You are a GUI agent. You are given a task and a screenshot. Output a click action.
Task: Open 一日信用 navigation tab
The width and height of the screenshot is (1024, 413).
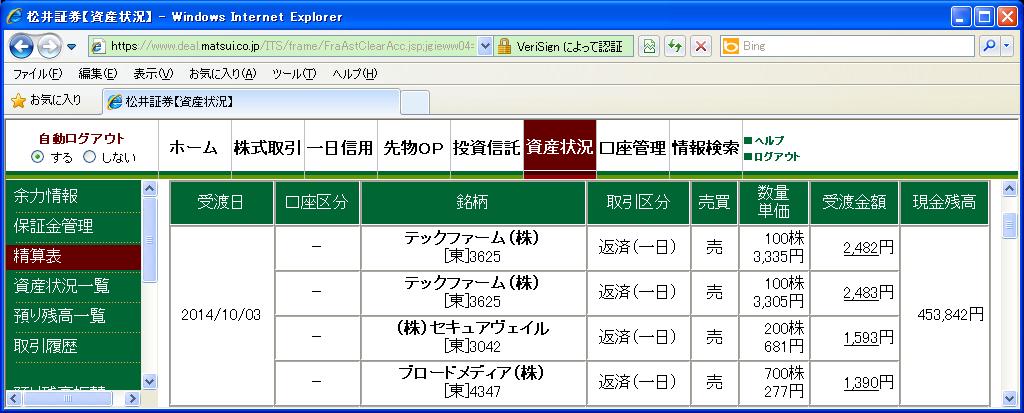(x=340, y=148)
